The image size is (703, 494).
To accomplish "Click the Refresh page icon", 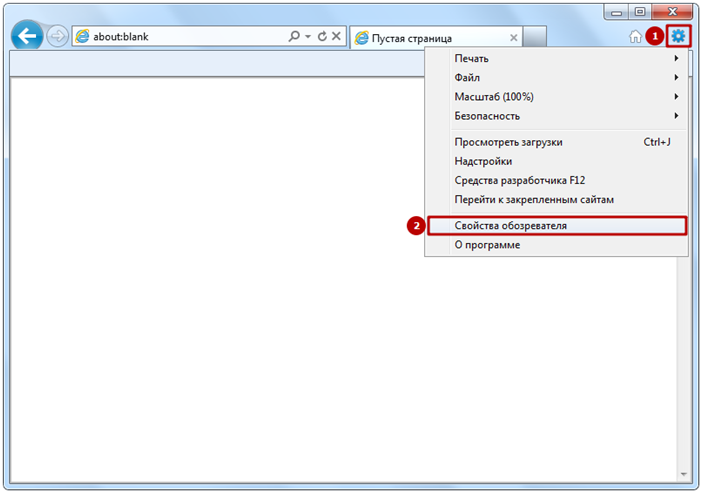I will (x=322, y=37).
